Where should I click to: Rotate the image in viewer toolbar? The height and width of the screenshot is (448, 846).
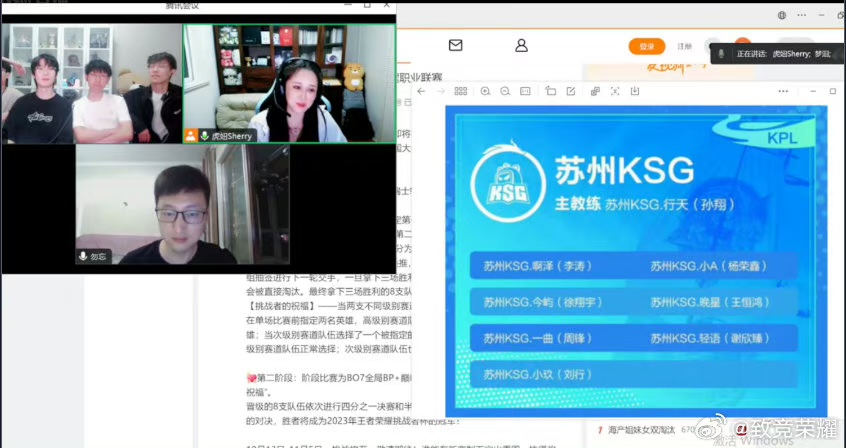coord(550,91)
